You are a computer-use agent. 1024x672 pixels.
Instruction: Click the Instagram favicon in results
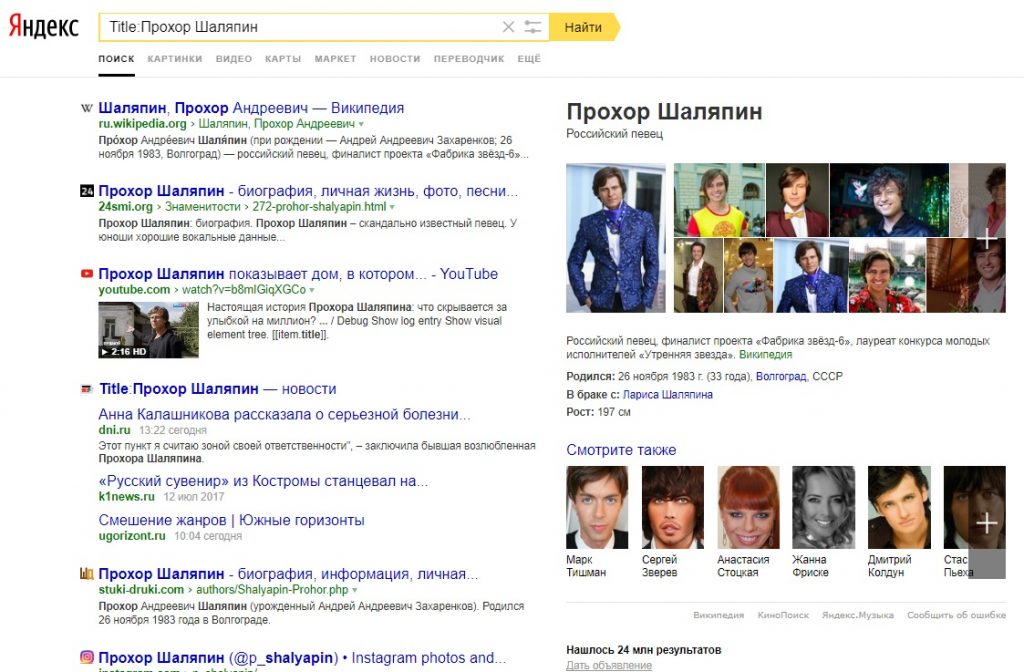(x=87, y=658)
